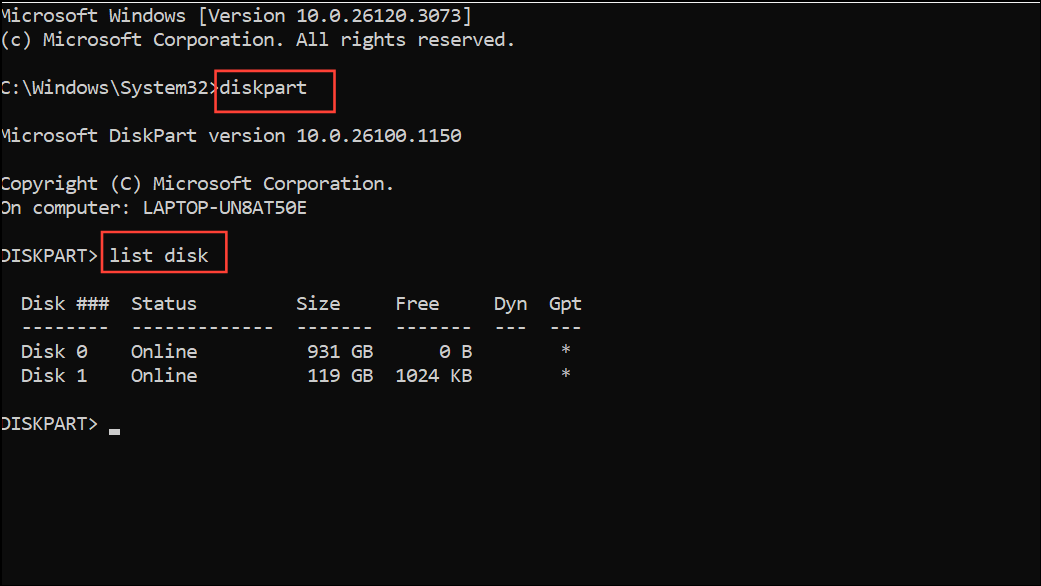
Task: Click the 1024 KB free value
Action: click(434, 375)
